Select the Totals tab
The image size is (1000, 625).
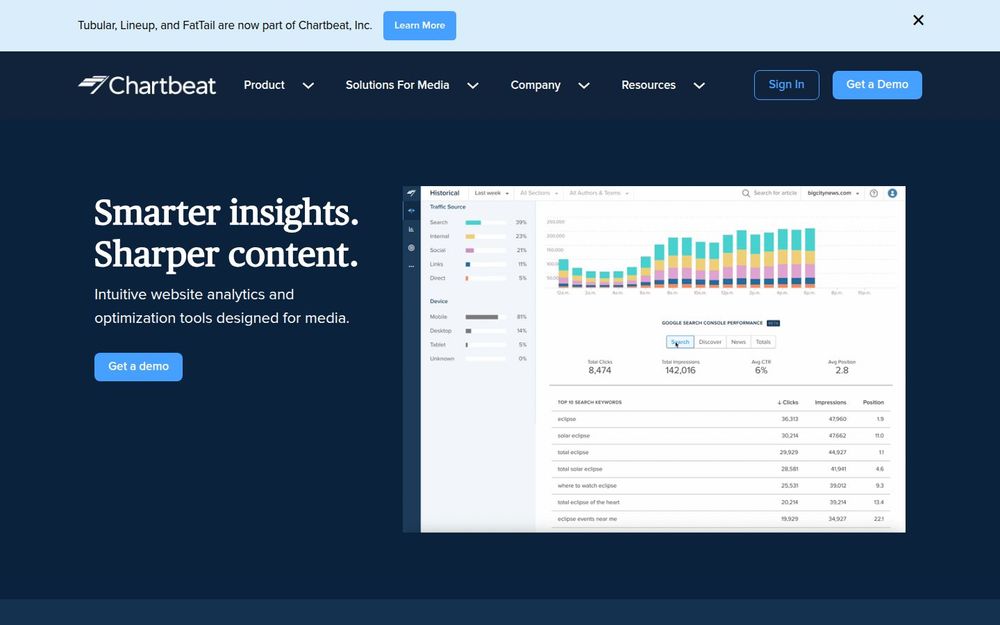[763, 342]
